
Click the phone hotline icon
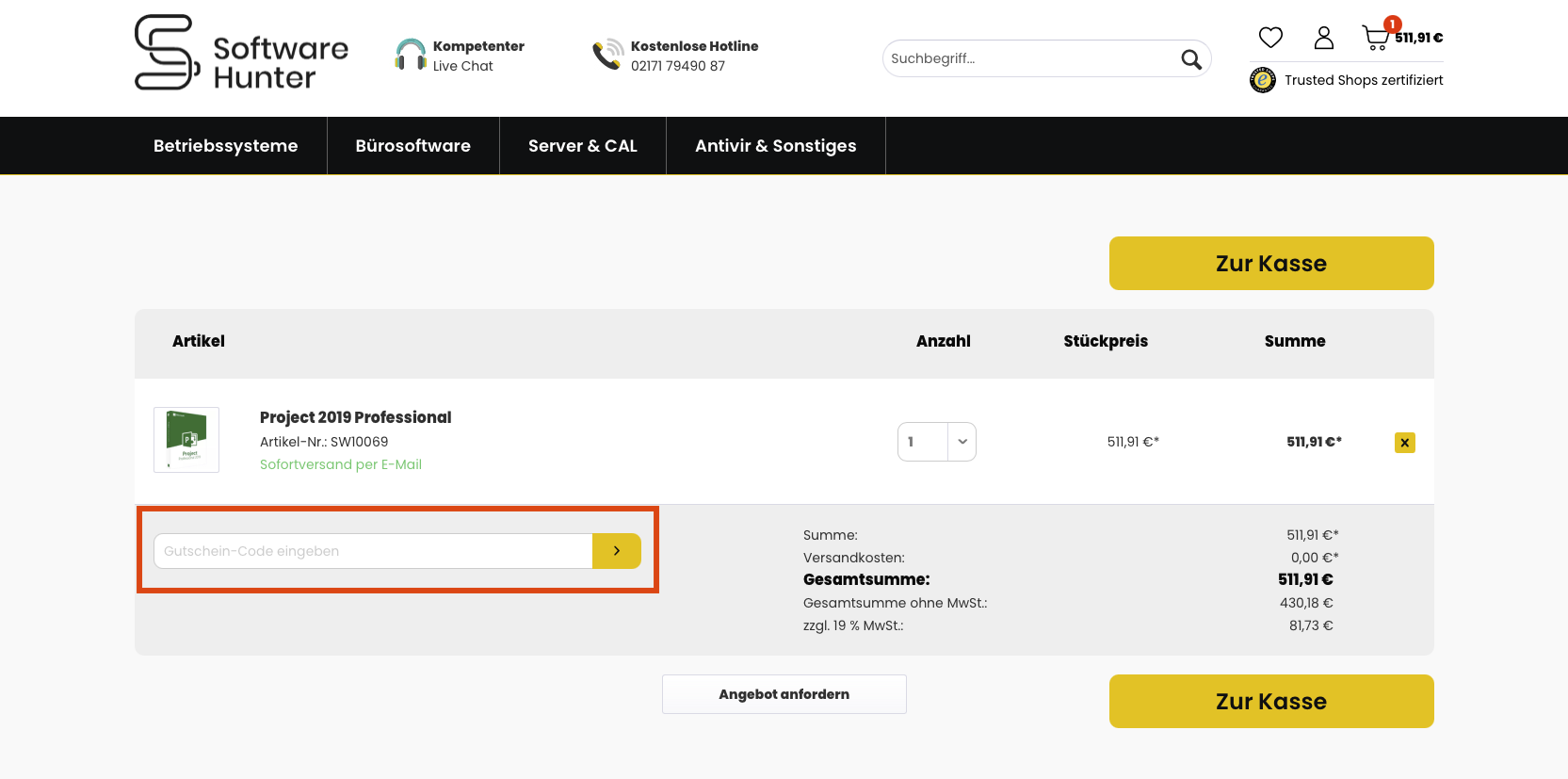(607, 55)
